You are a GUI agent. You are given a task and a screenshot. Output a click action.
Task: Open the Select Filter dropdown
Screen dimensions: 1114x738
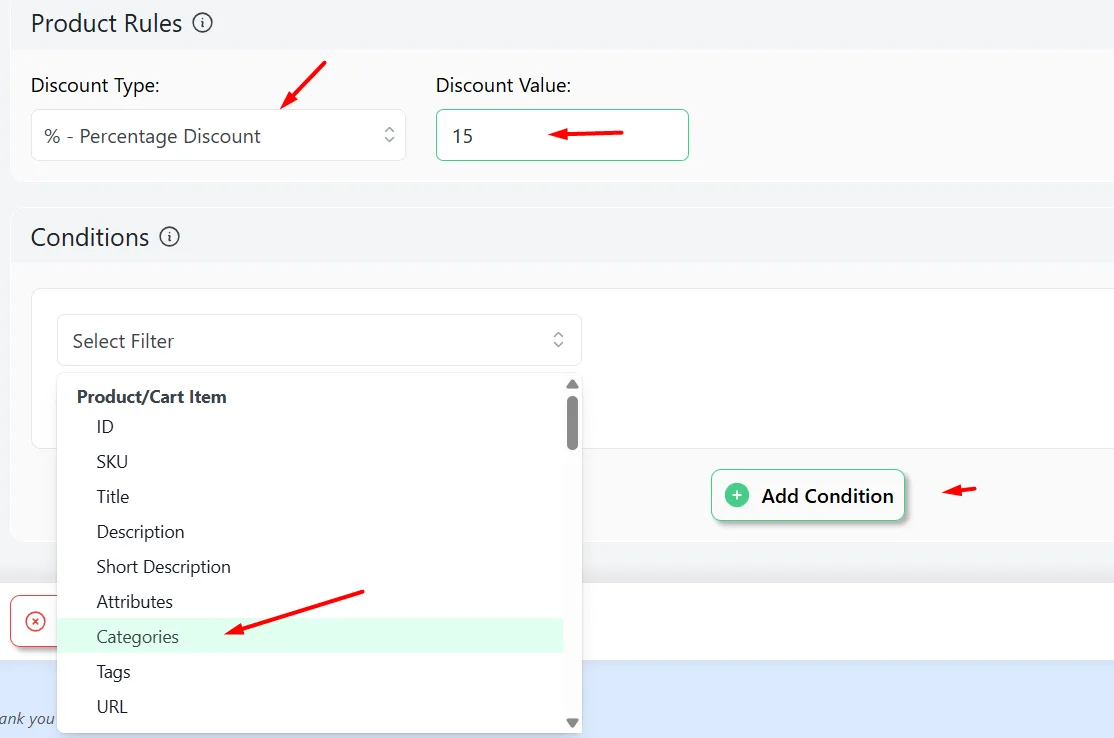pyautogui.click(x=319, y=340)
